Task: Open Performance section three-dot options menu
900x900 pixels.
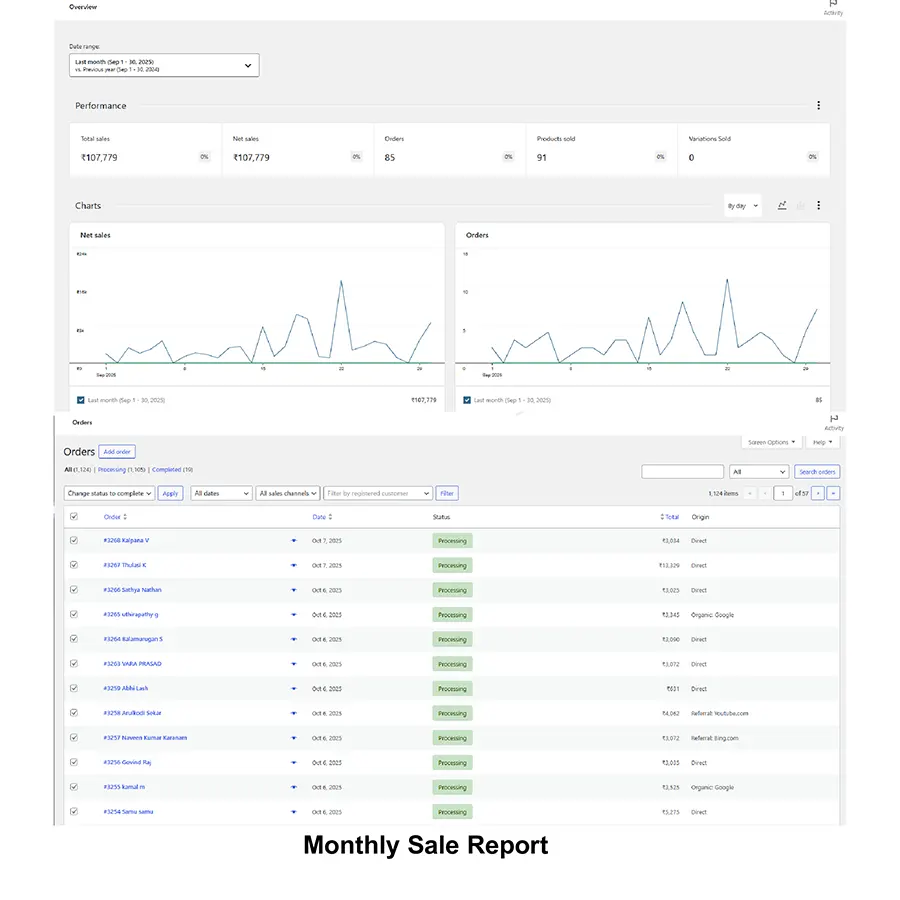Action: (818, 106)
